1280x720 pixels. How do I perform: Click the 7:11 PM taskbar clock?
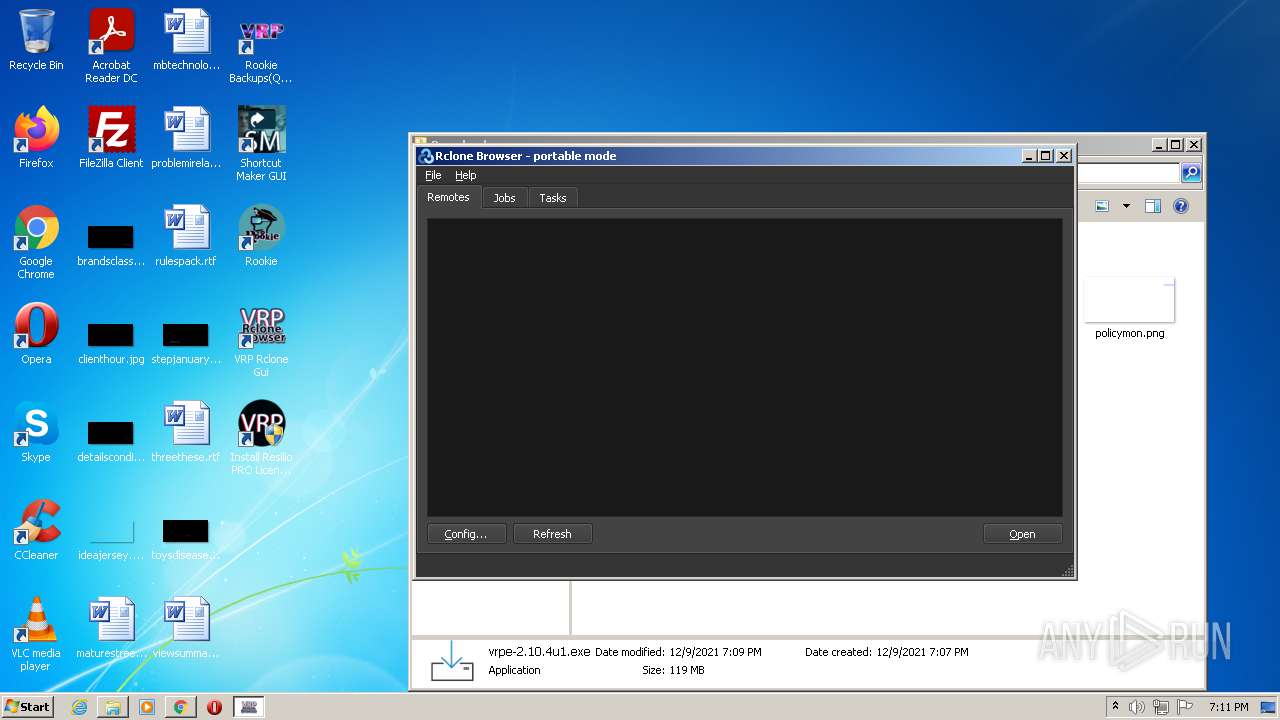pyautogui.click(x=1228, y=707)
